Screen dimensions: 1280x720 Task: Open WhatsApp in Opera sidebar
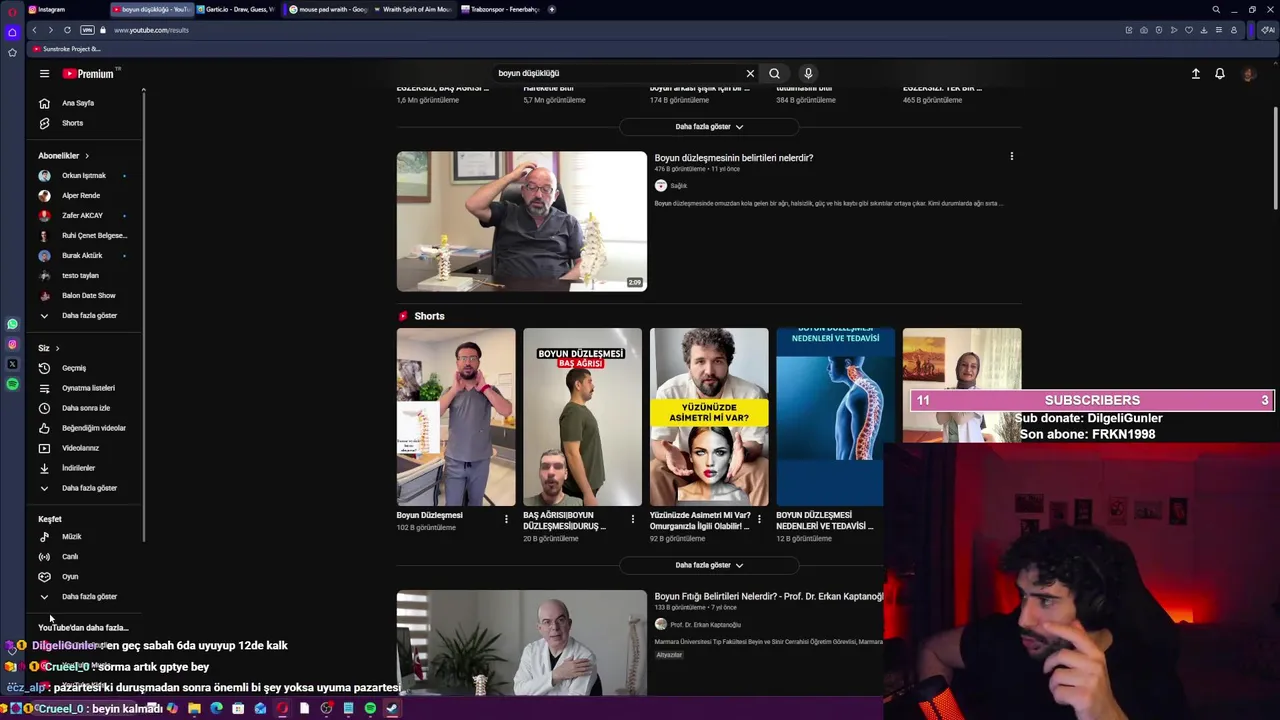click(12, 324)
